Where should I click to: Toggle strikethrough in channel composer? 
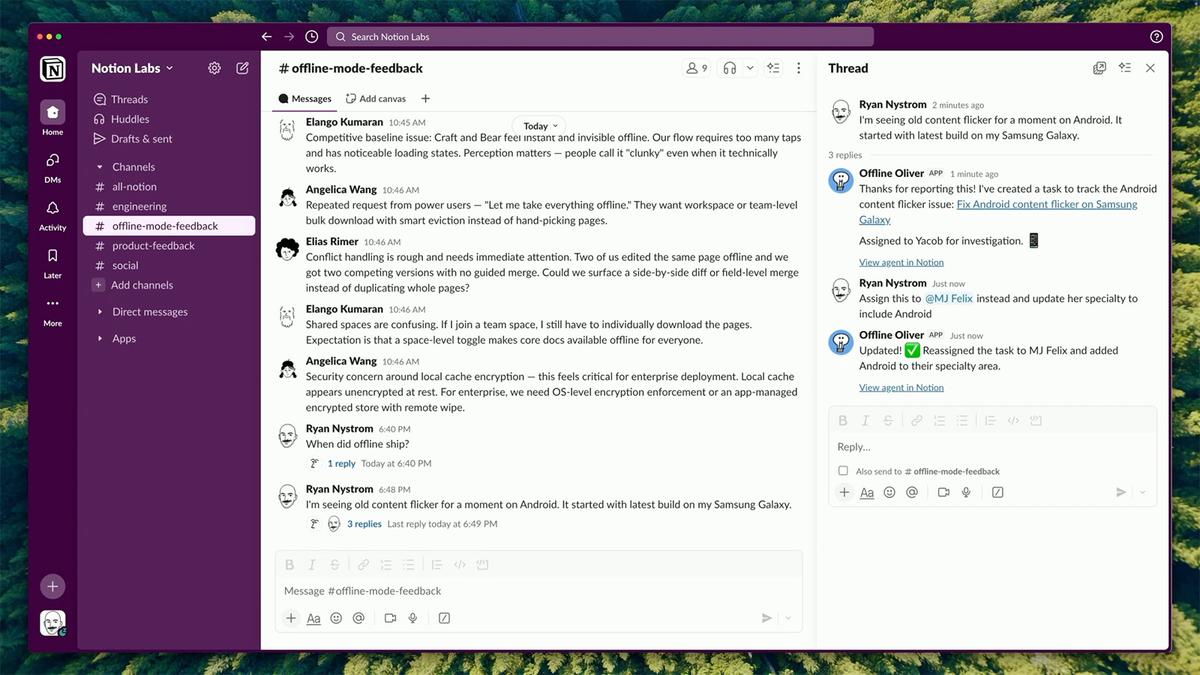(x=335, y=564)
